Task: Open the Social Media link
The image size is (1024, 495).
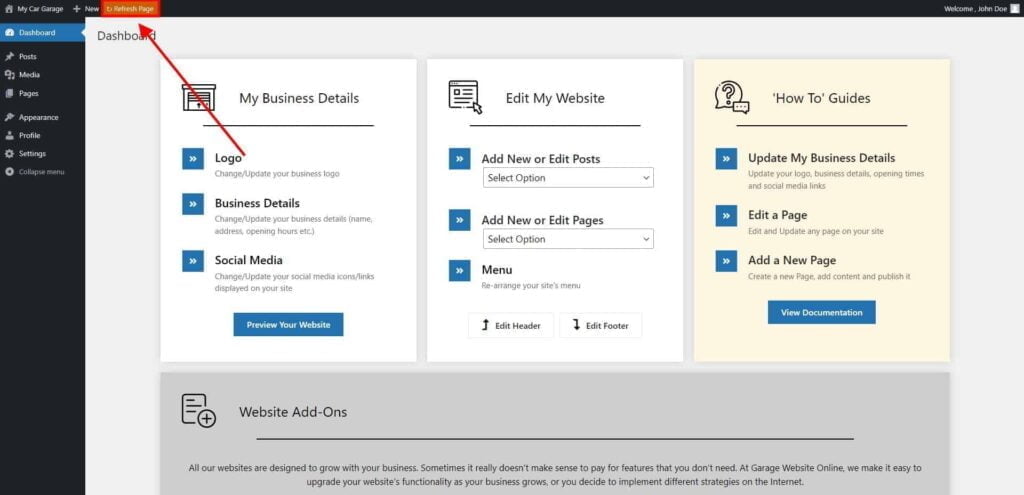Action: [x=249, y=260]
